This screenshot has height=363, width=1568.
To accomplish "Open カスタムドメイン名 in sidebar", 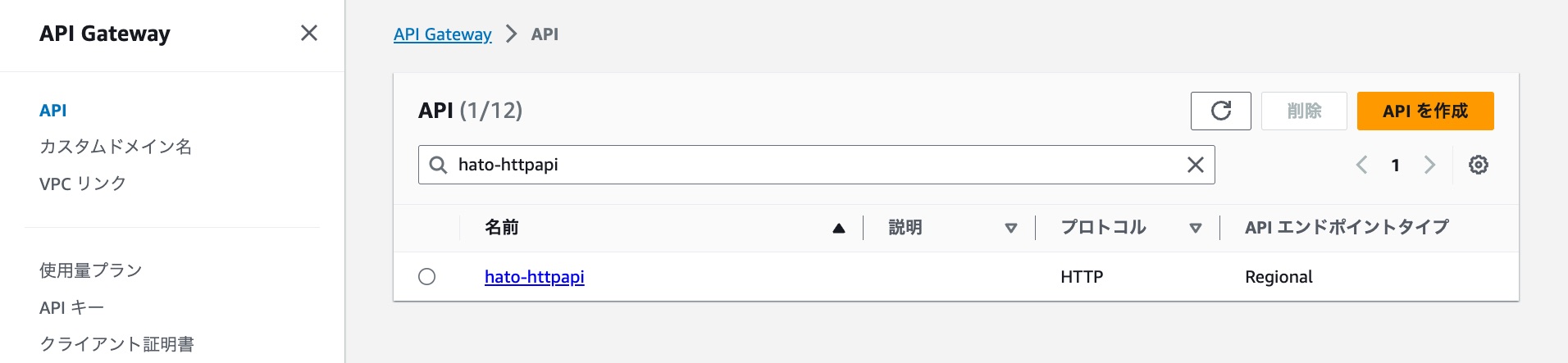I will pos(116,147).
